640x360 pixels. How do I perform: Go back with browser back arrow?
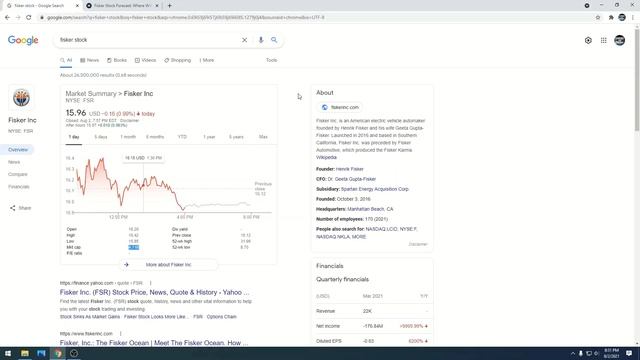(x=7, y=18)
